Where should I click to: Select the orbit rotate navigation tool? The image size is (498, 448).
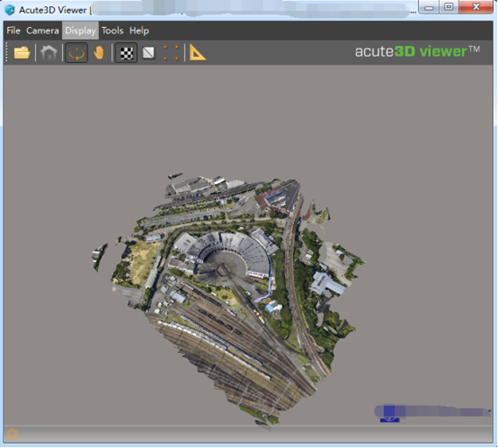[x=77, y=53]
